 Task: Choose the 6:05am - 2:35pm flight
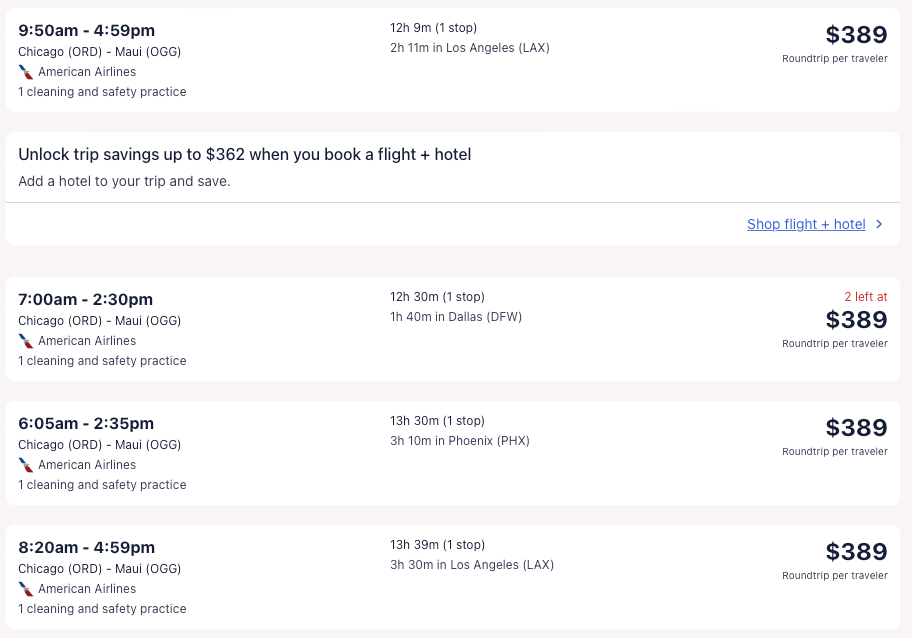86,424
